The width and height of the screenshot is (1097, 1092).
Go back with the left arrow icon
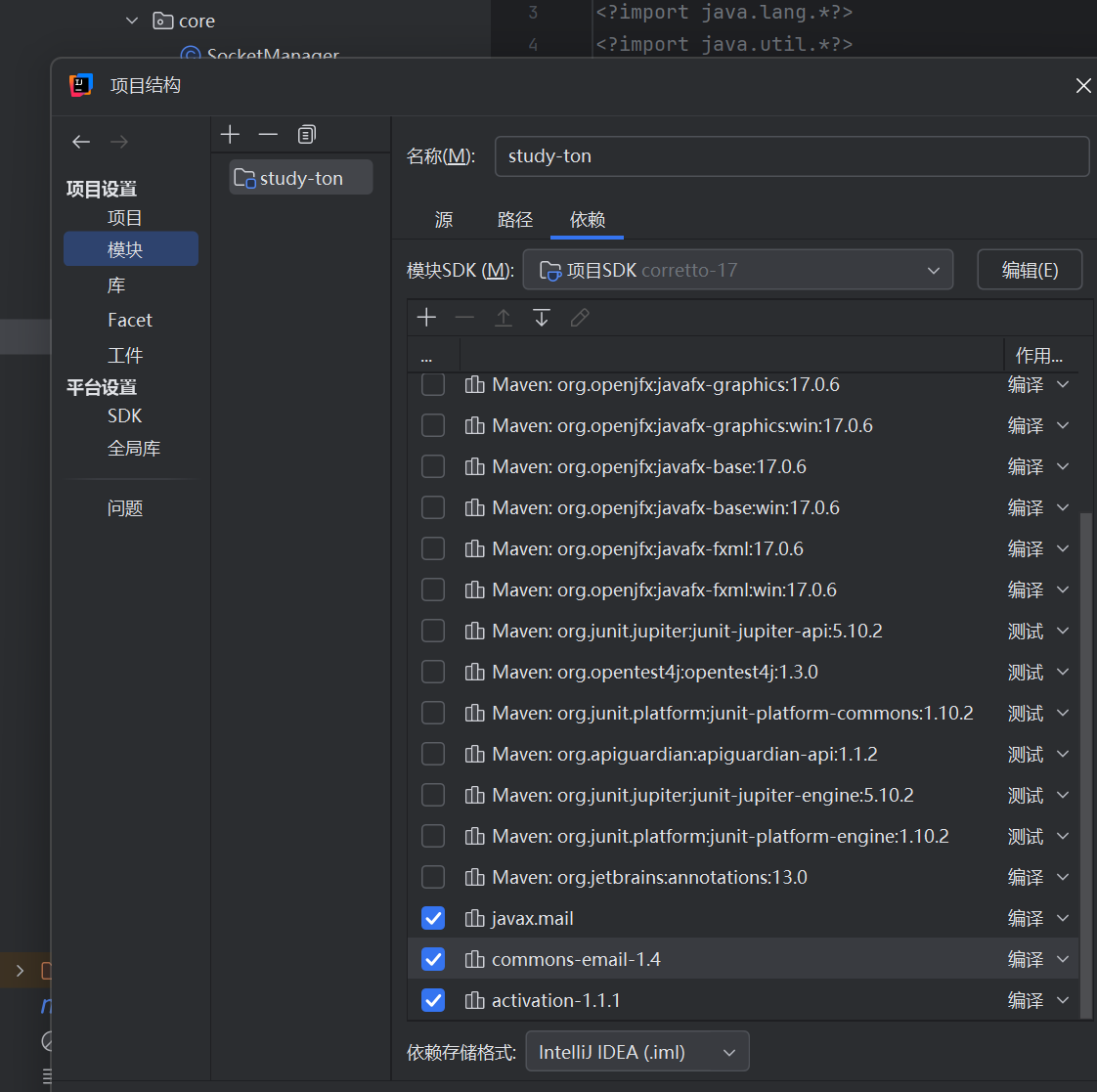coord(81,142)
